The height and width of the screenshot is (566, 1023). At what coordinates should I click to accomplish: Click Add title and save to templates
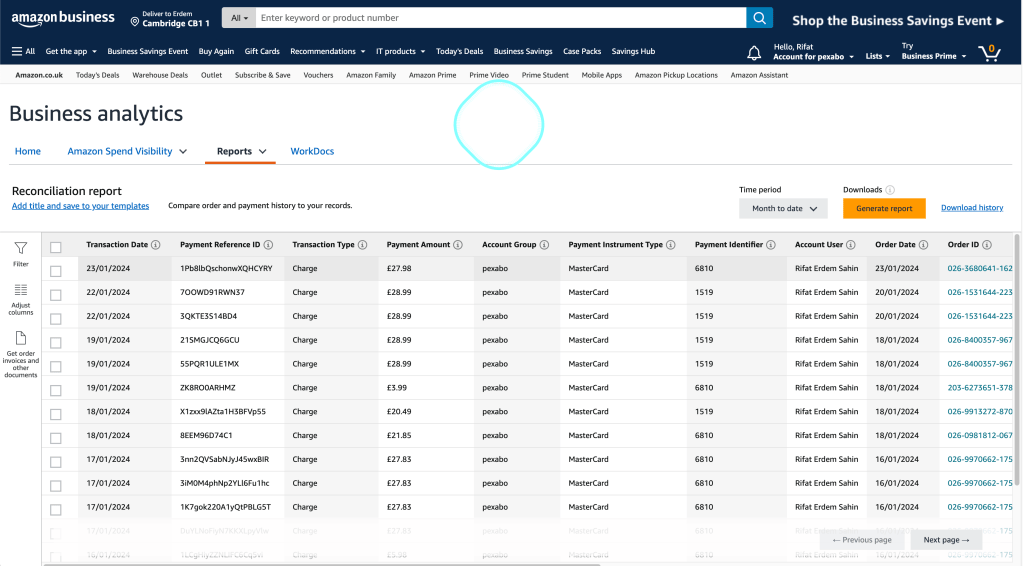coord(80,206)
